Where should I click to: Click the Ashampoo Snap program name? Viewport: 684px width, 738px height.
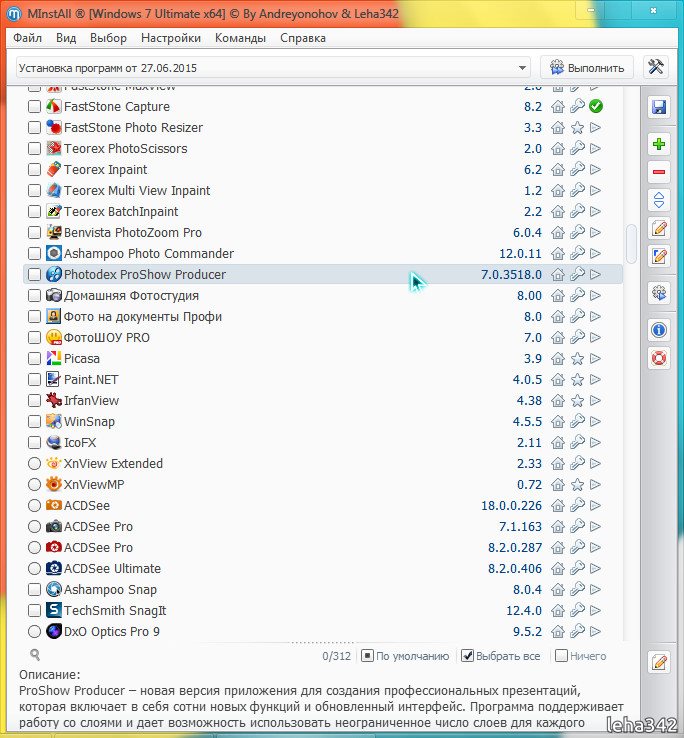click(x=110, y=589)
